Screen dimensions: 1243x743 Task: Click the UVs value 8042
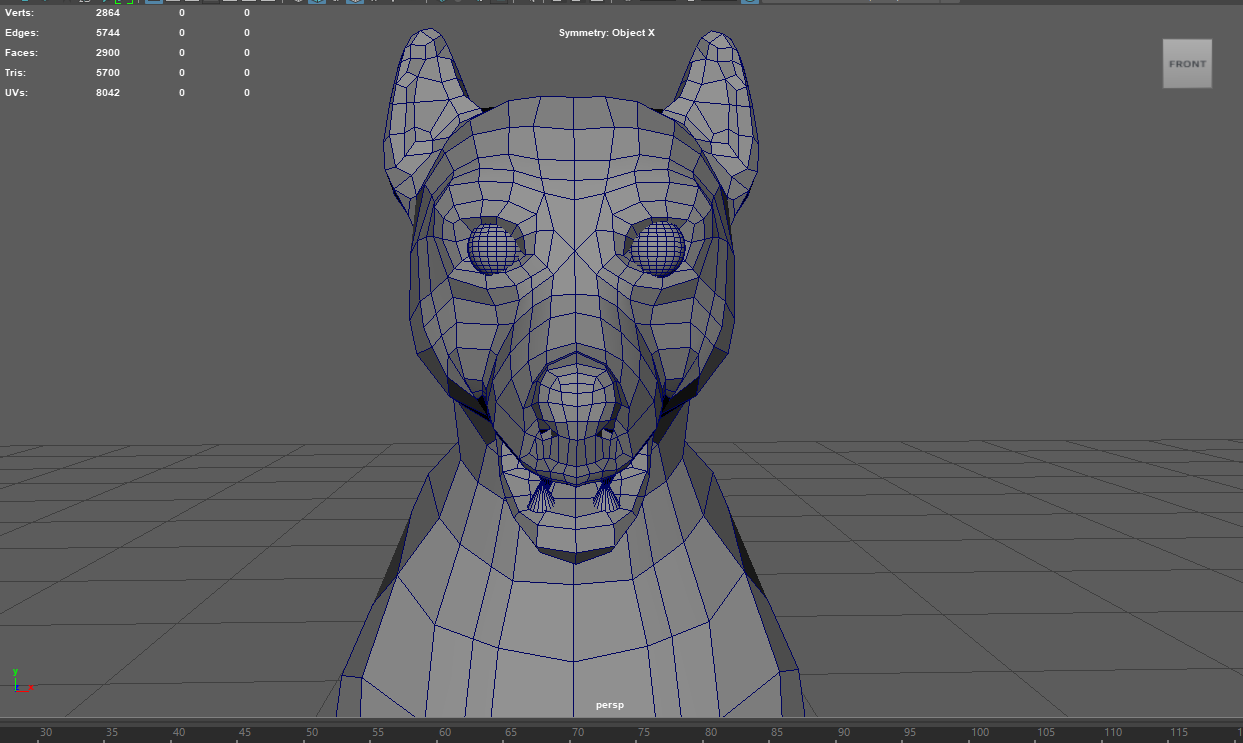pos(108,93)
